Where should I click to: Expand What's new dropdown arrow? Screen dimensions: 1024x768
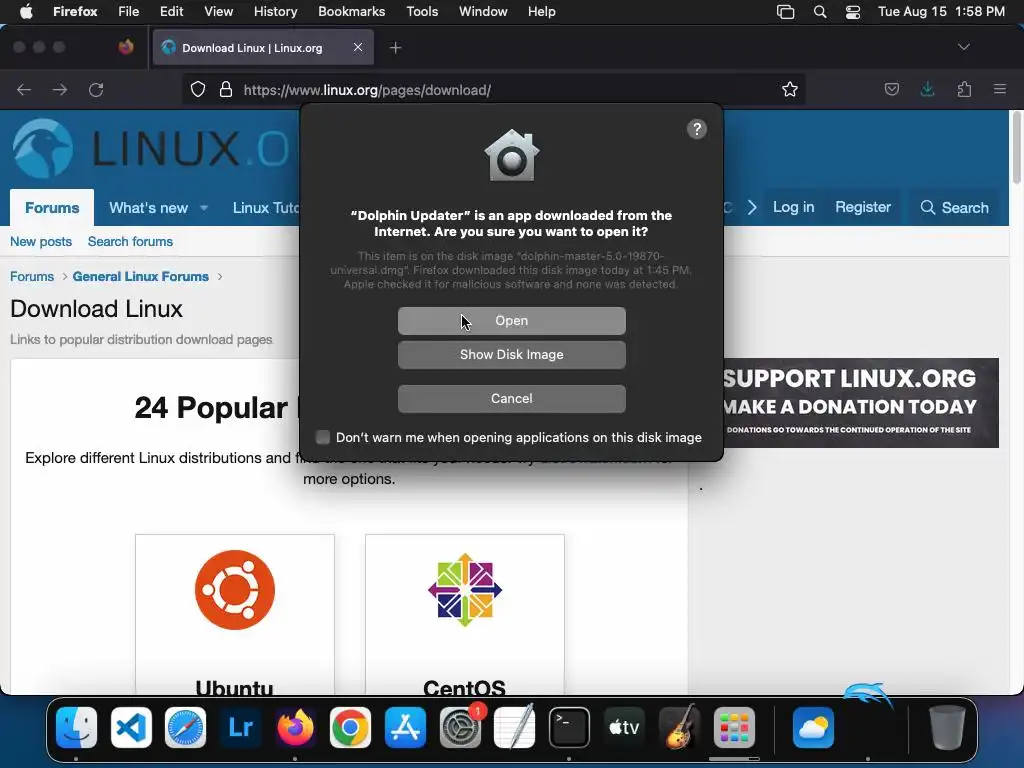[204, 208]
